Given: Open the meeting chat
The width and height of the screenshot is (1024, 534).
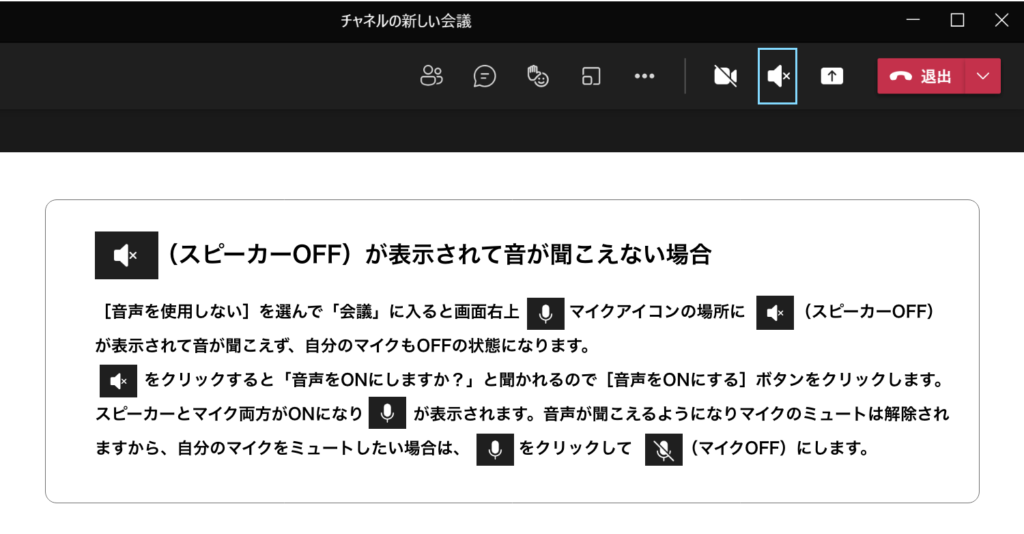Looking at the screenshot, I should coord(485,76).
